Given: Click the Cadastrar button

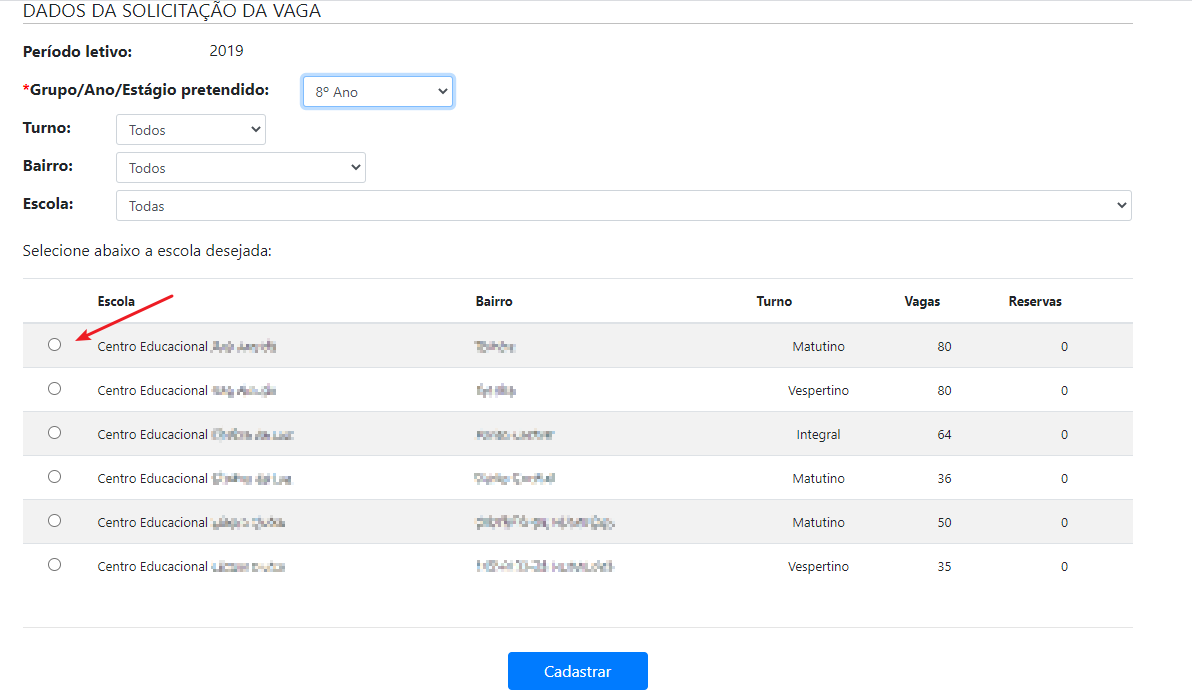Looking at the screenshot, I should [577, 671].
